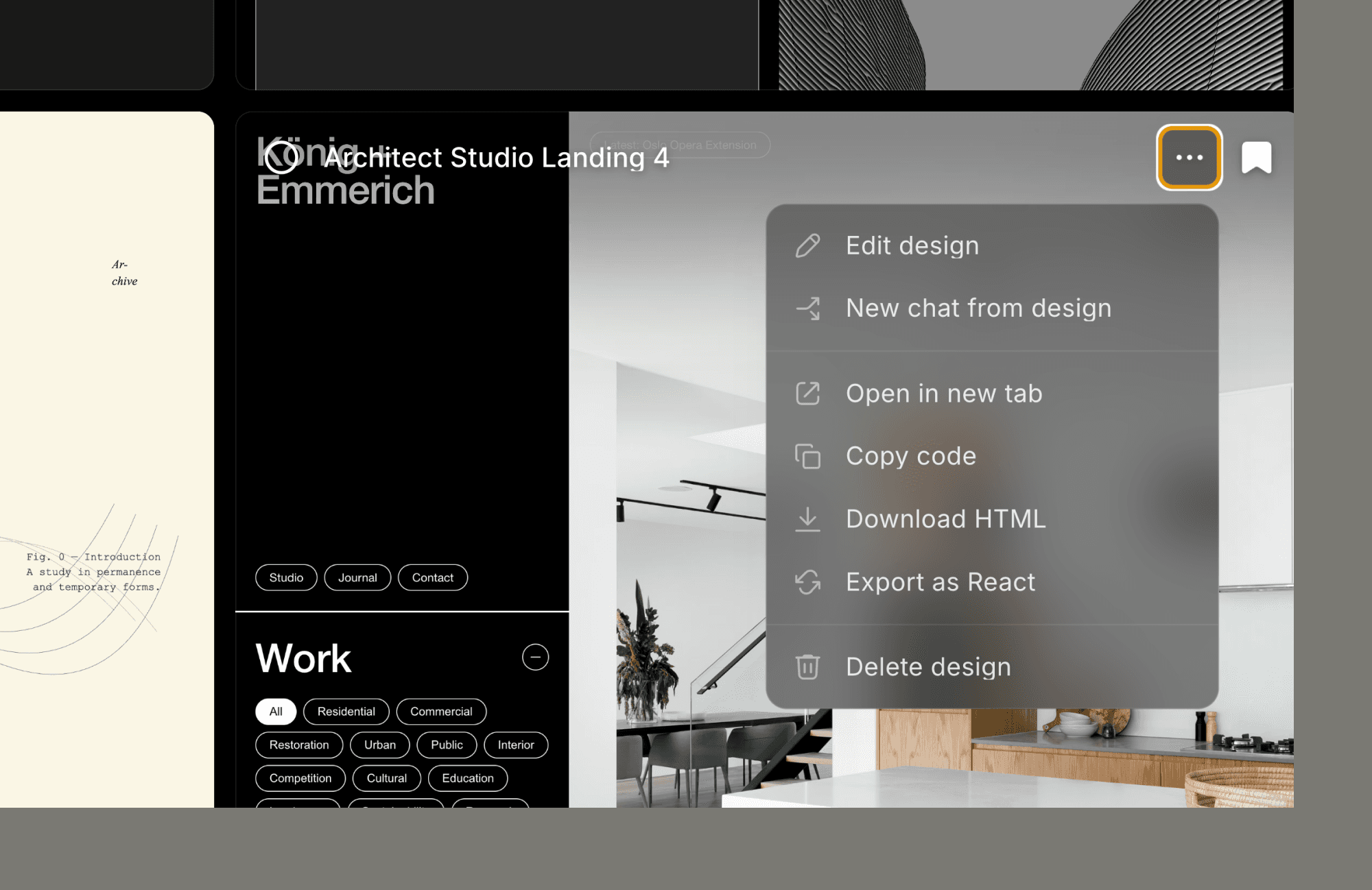
Task: Click the Open in new tab icon
Action: (x=807, y=394)
